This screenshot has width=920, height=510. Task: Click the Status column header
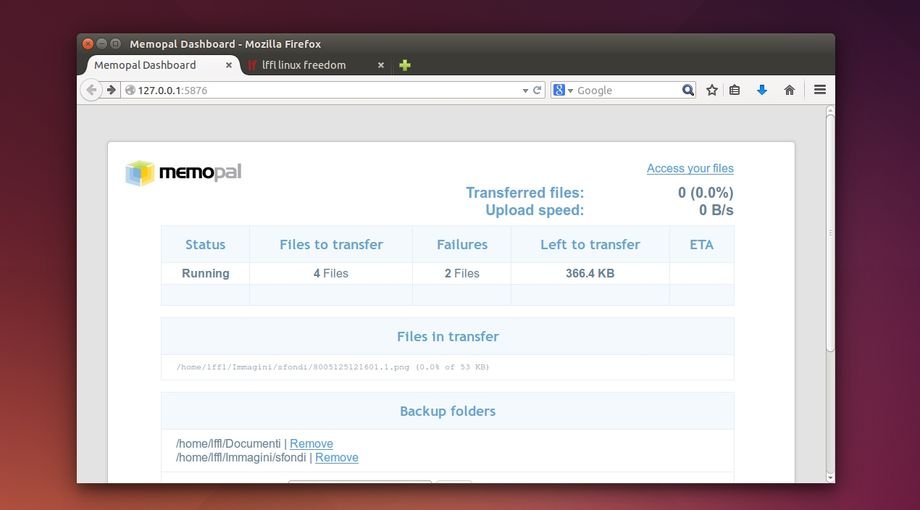(205, 244)
